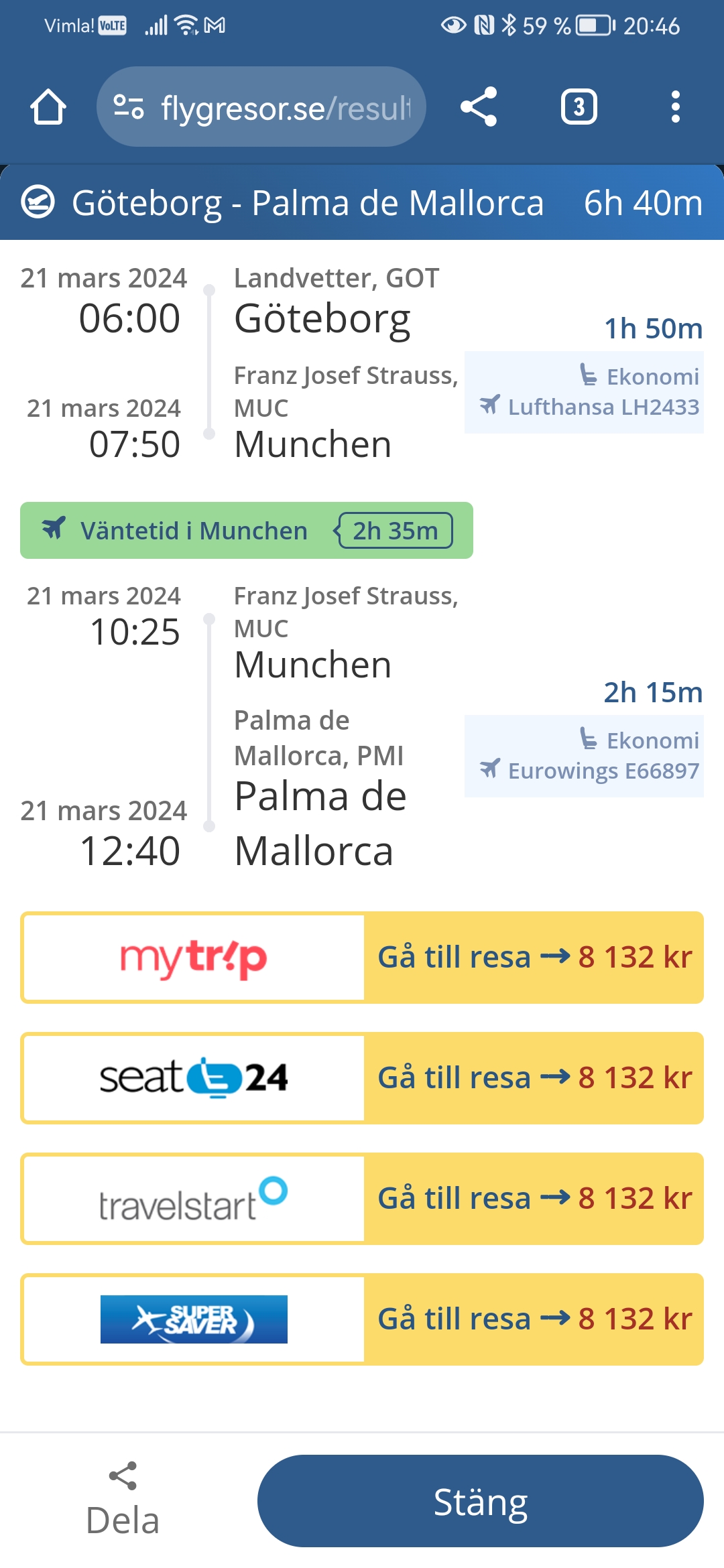Image resolution: width=724 pixels, height=1568 pixels.
Task: Go to trip via mytrip for 8 132 kr
Action: click(x=534, y=958)
